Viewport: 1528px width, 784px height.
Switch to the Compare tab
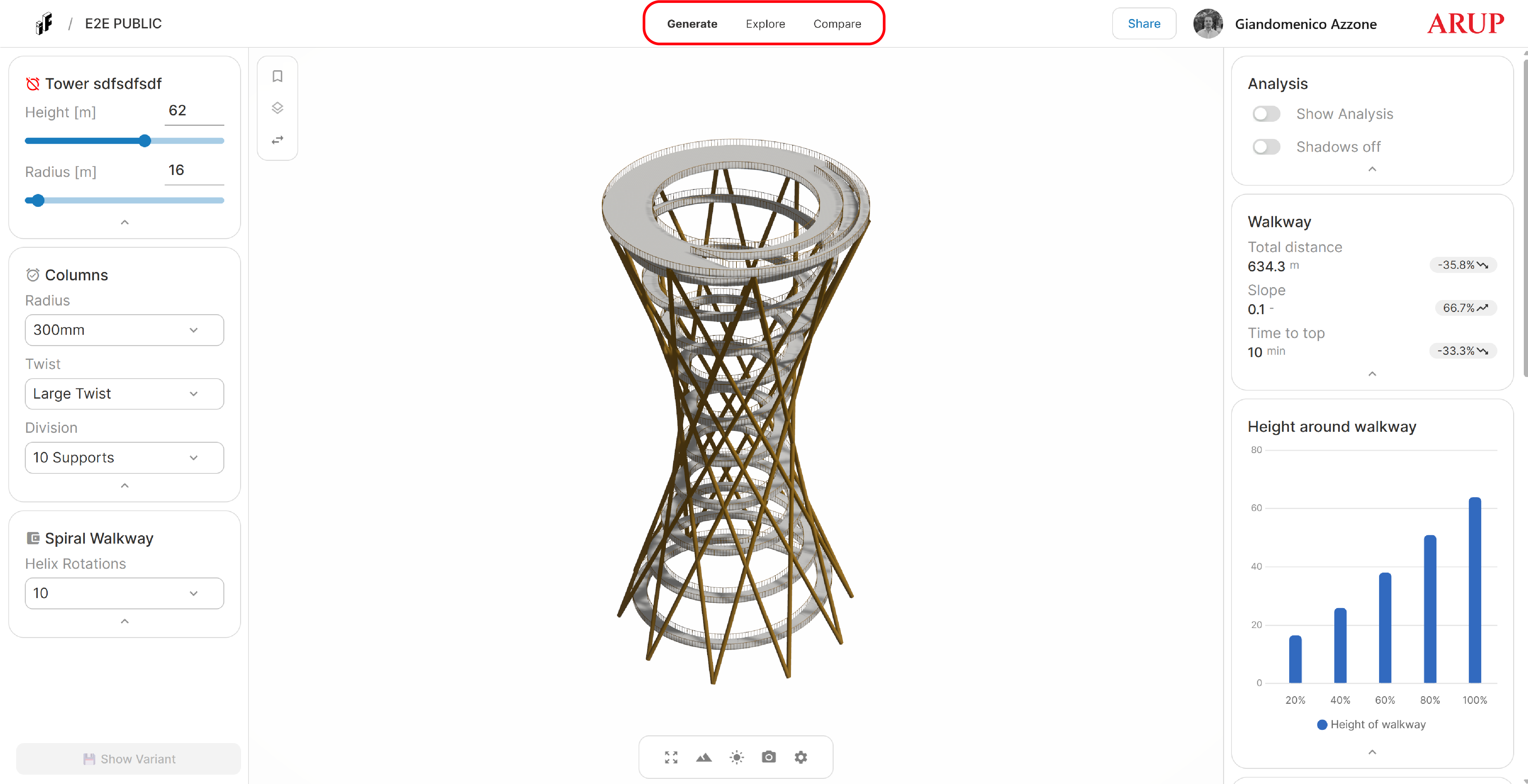(837, 24)
